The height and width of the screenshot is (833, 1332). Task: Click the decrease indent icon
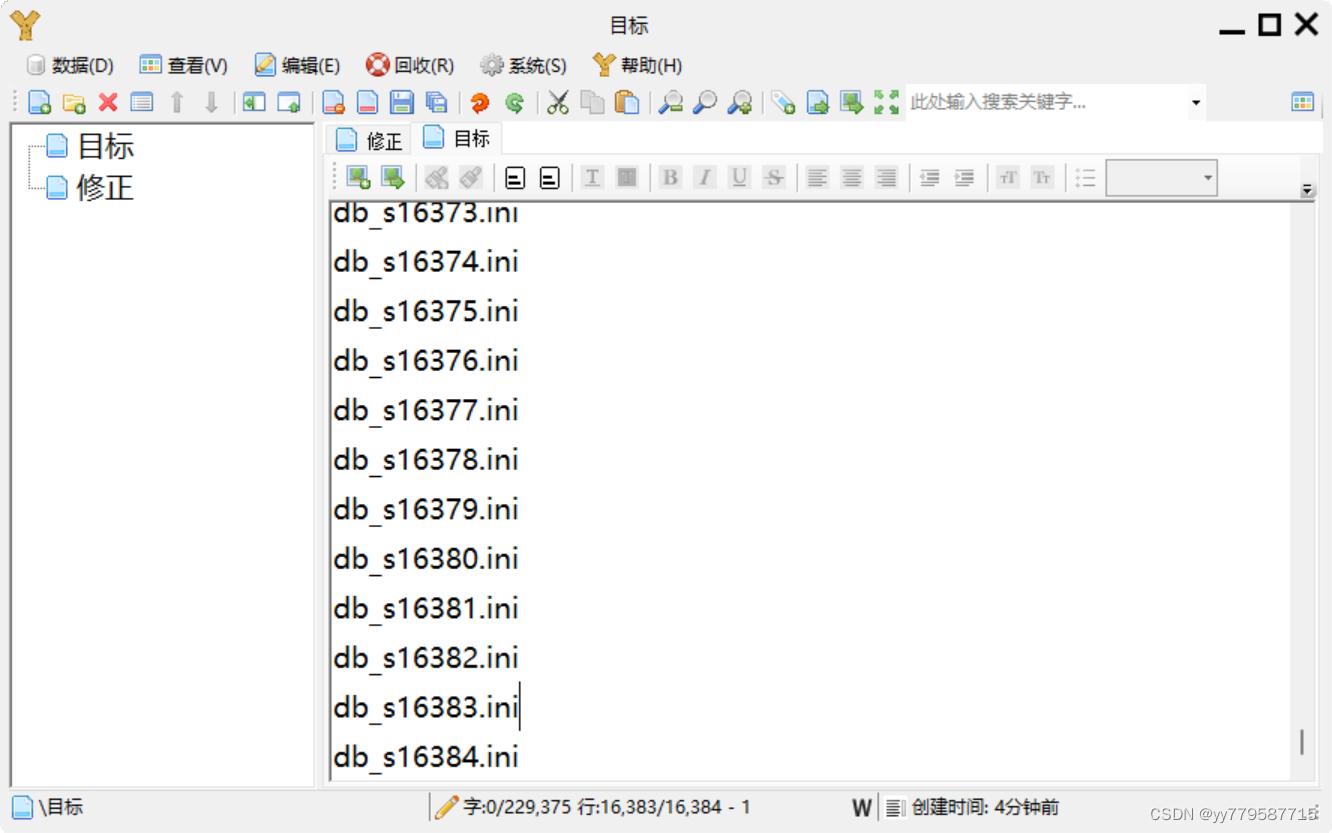930,178
